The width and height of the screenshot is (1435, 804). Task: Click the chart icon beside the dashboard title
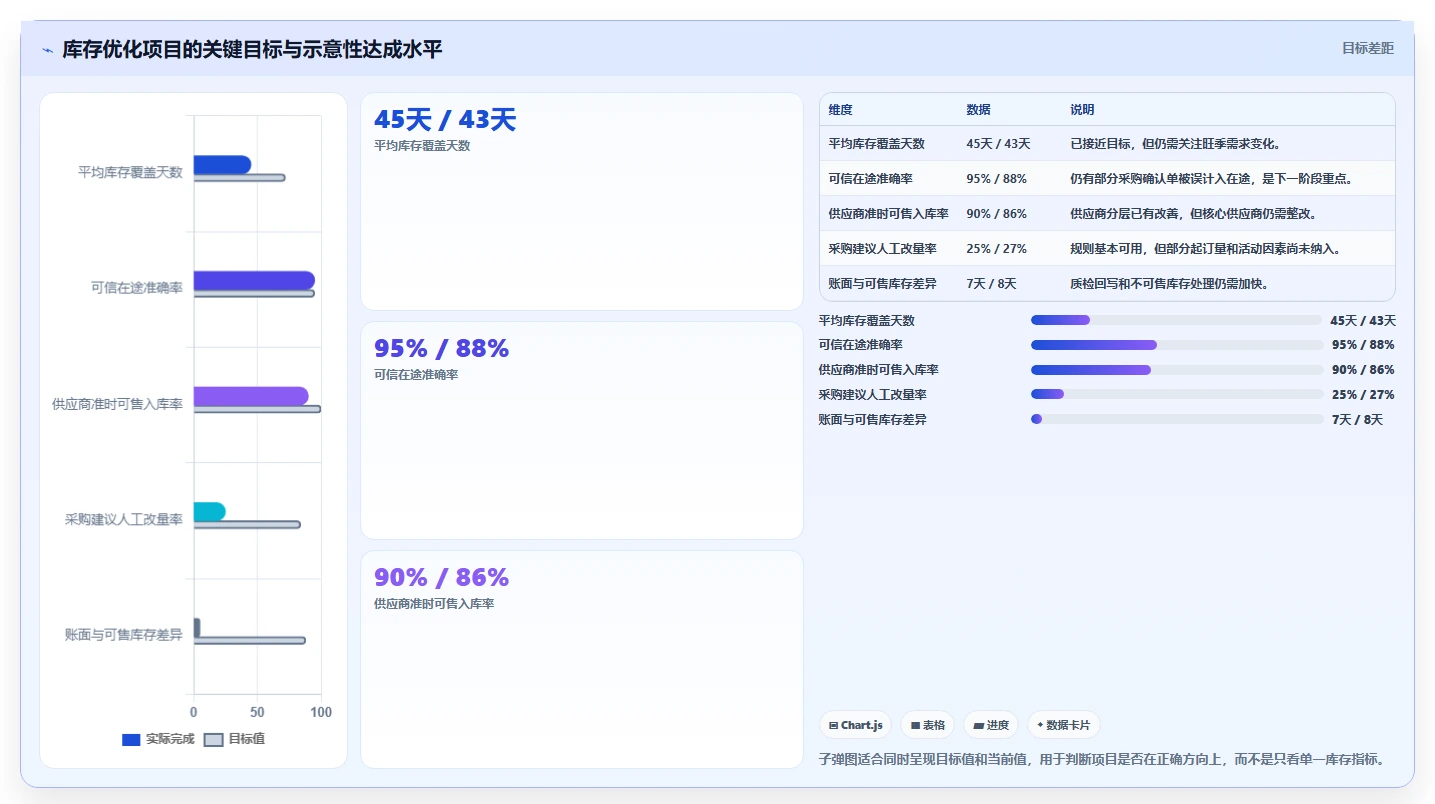click(47, 50)
